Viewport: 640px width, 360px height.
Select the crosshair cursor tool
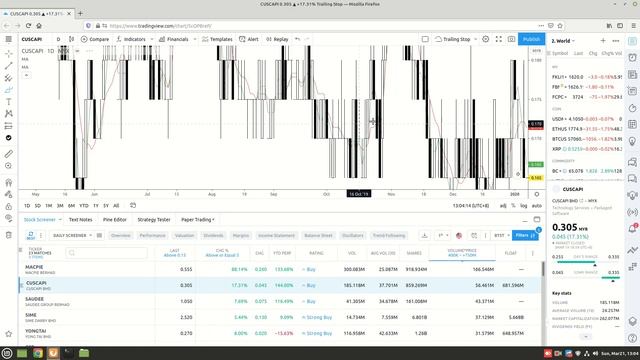point(9,53)
